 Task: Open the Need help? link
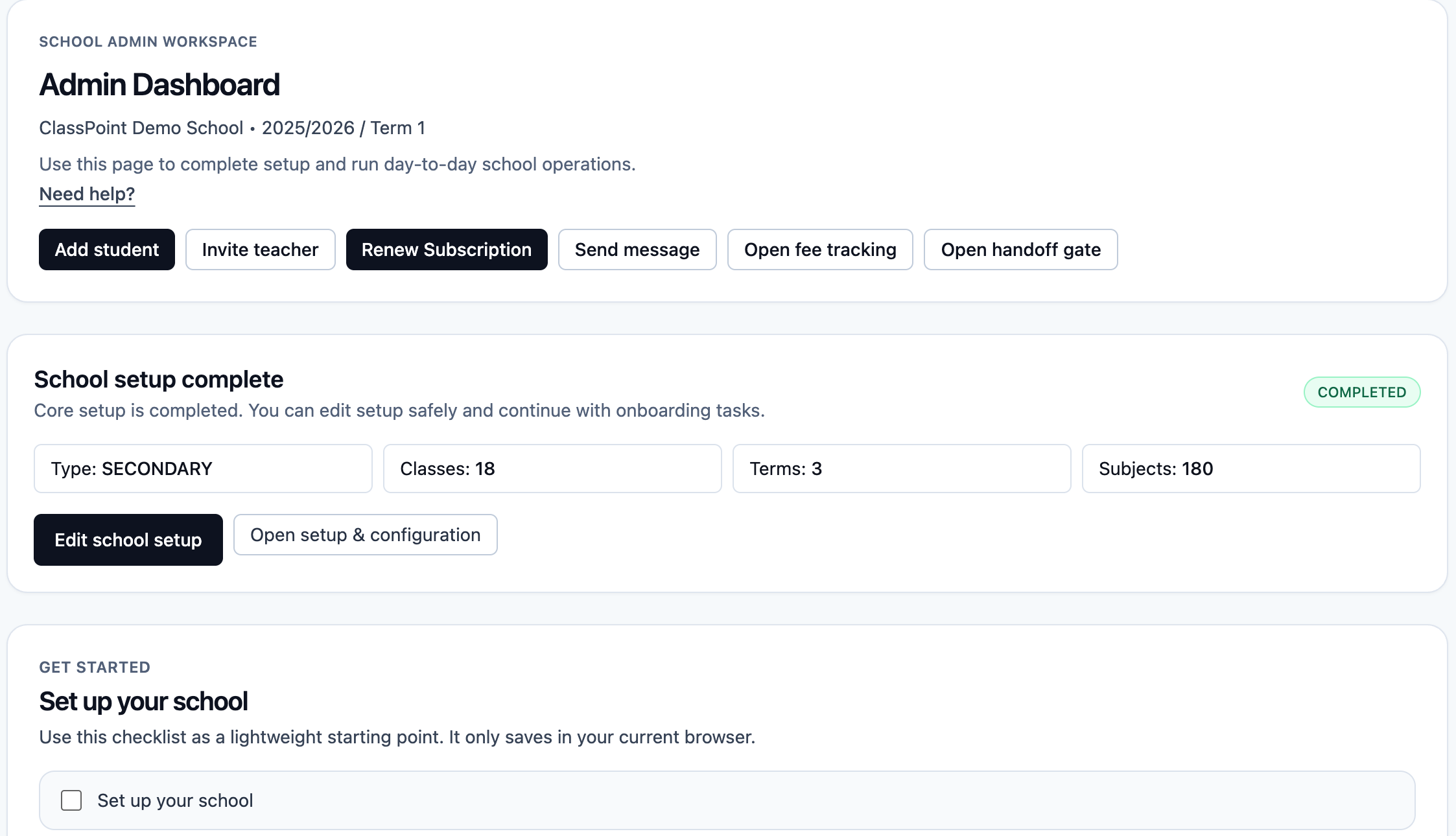pyautogui.click(x=87, y=194)
